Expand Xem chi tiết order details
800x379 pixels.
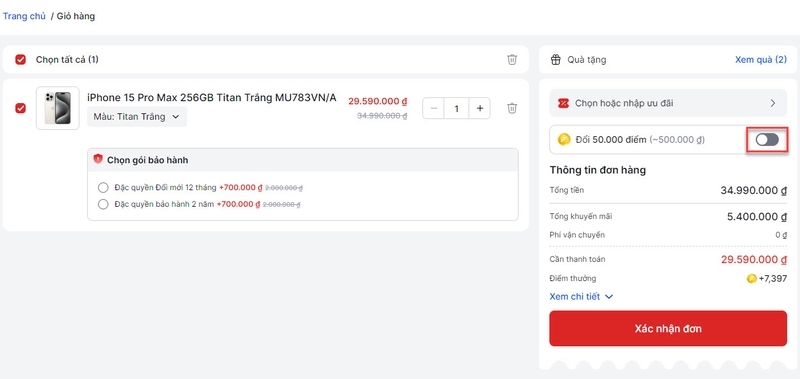pyautogui.click(x=581, y=296)
